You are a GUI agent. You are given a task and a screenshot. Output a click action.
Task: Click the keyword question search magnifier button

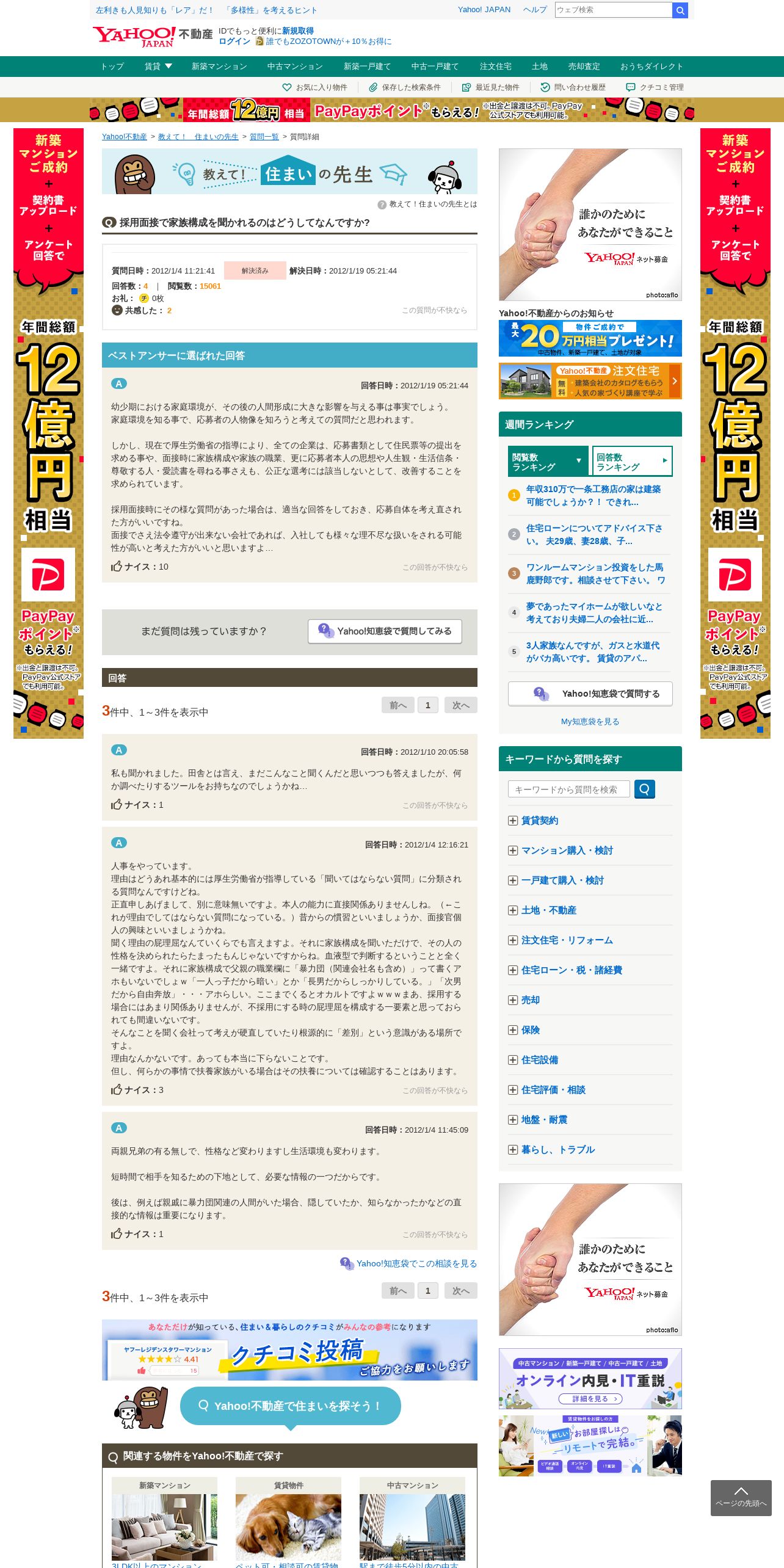(x=645, y=789)
